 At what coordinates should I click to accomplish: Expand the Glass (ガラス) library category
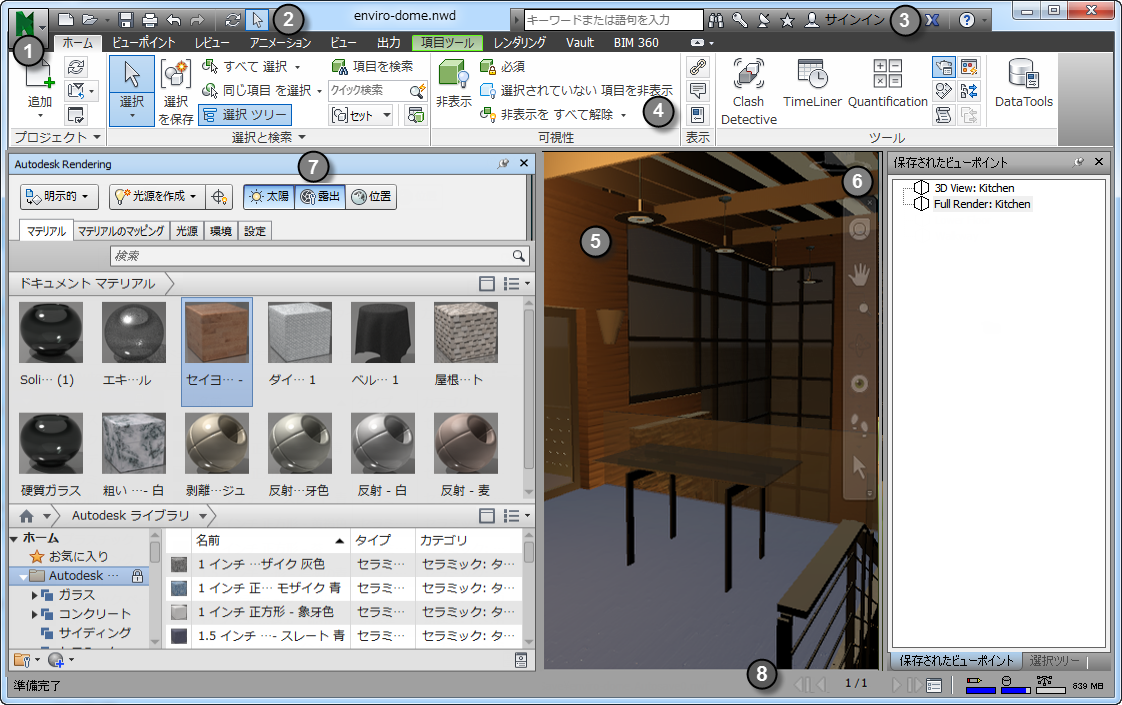click(34, 595)
